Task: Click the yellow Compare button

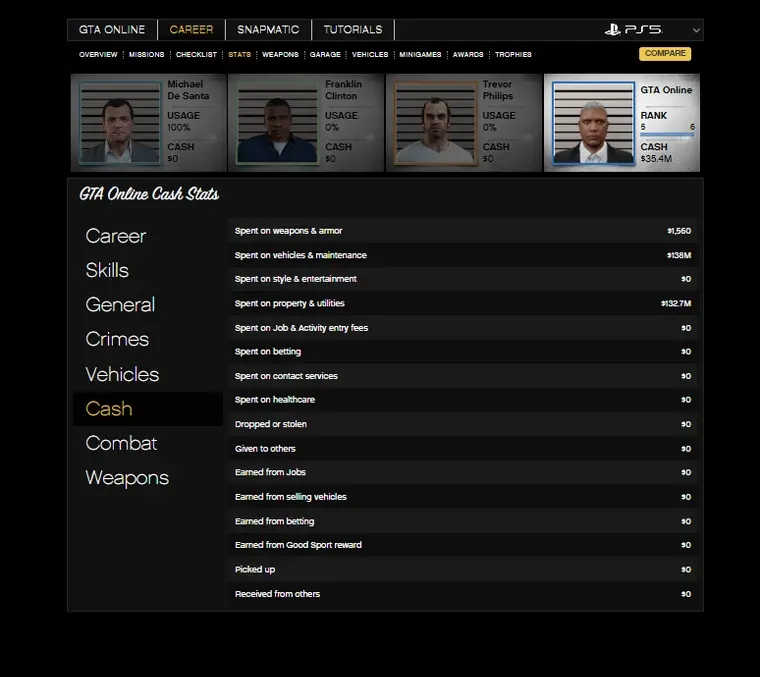Action: tap(665, 53)
